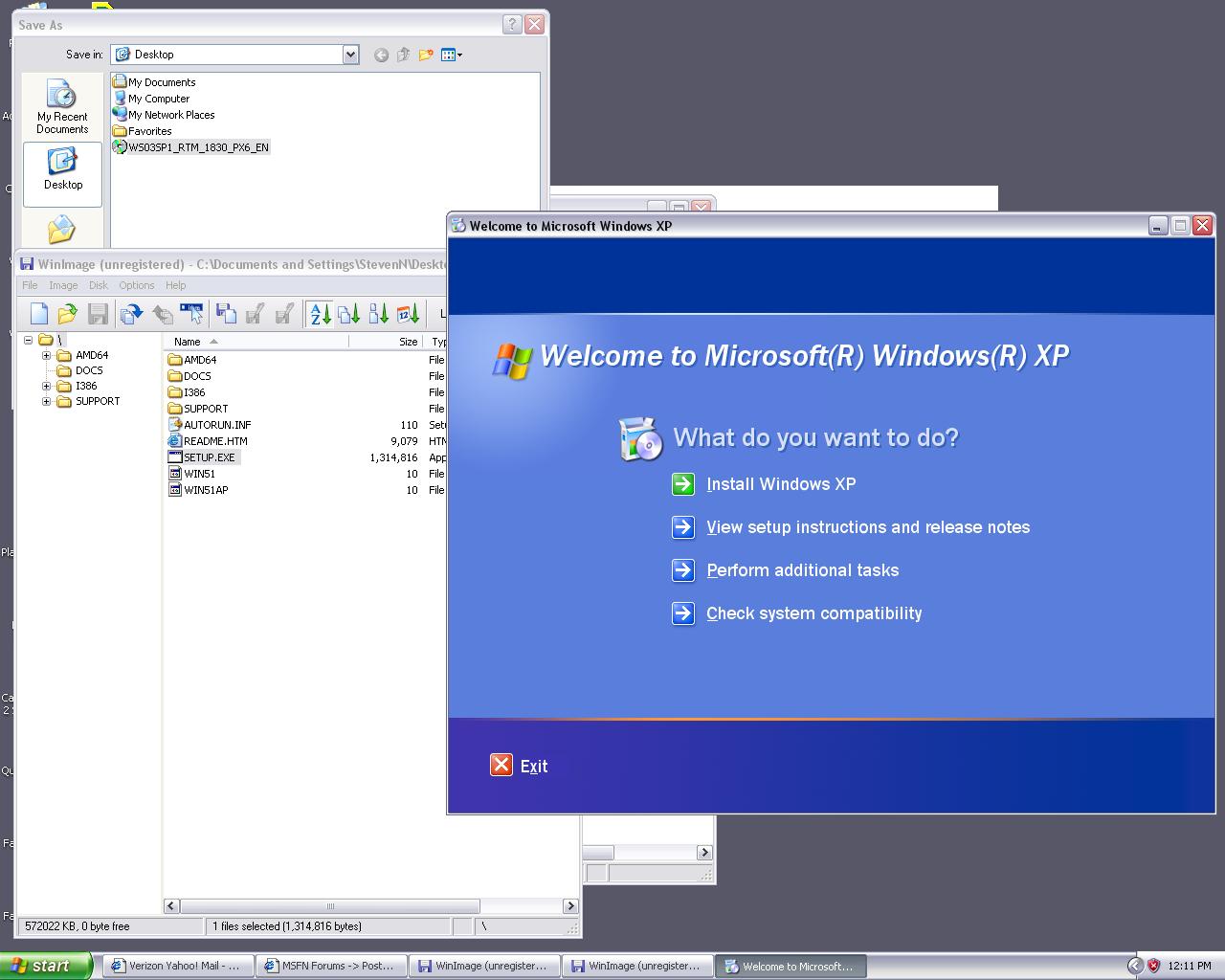Open WinImage File menu
Image resolution: width=1225 pixels, height=980 pixels.
coord(30,285)
